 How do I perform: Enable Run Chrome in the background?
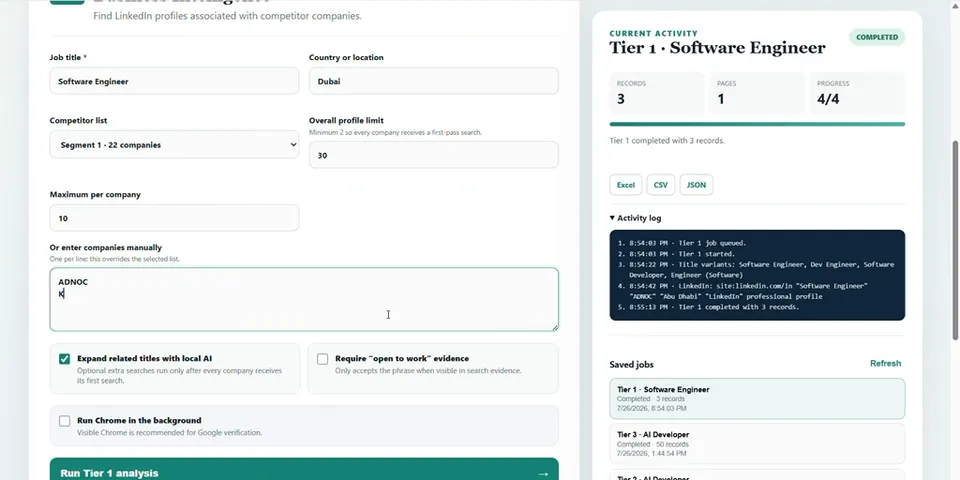point(64,421)
